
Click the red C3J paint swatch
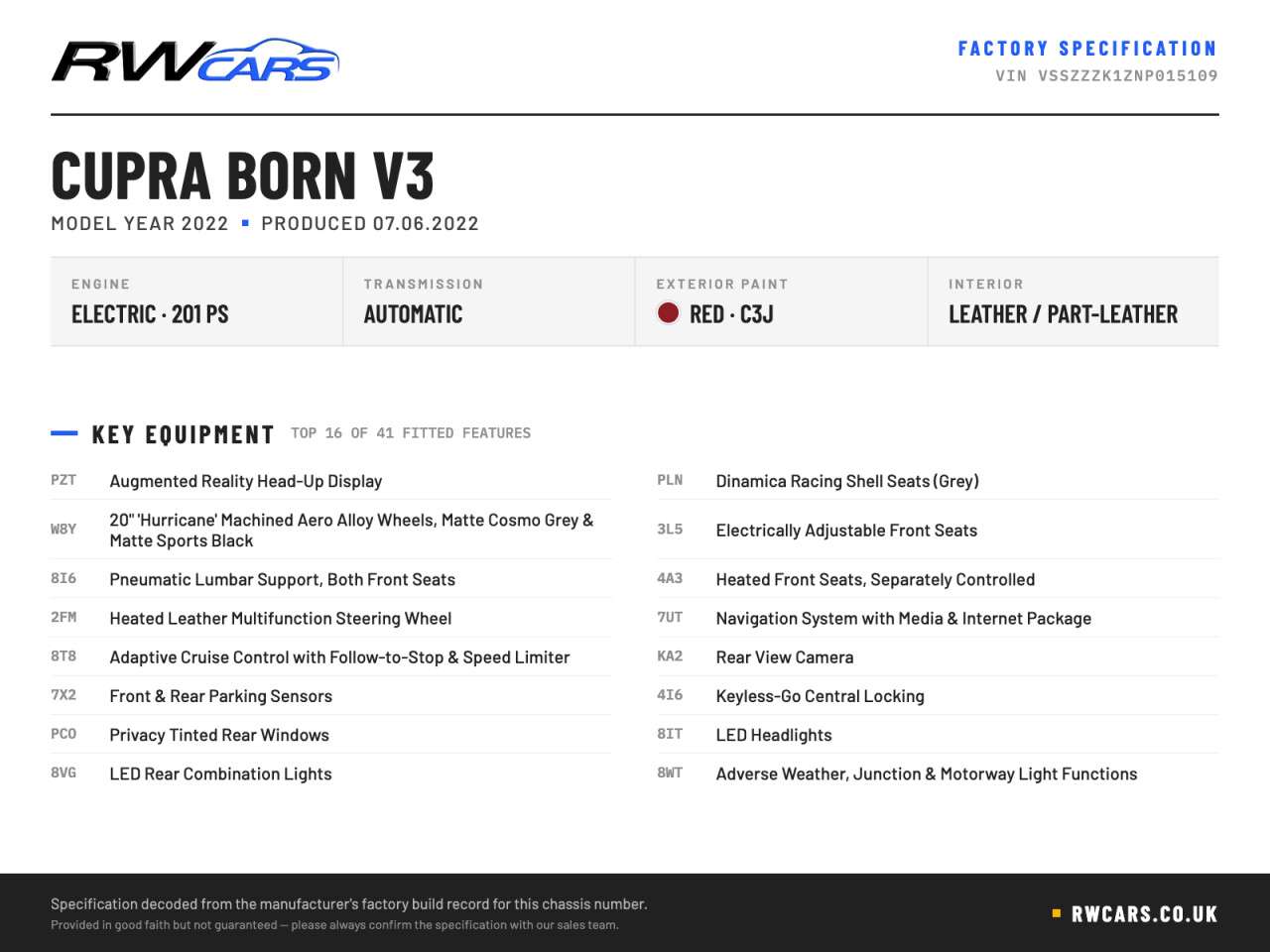coord(668,313)
